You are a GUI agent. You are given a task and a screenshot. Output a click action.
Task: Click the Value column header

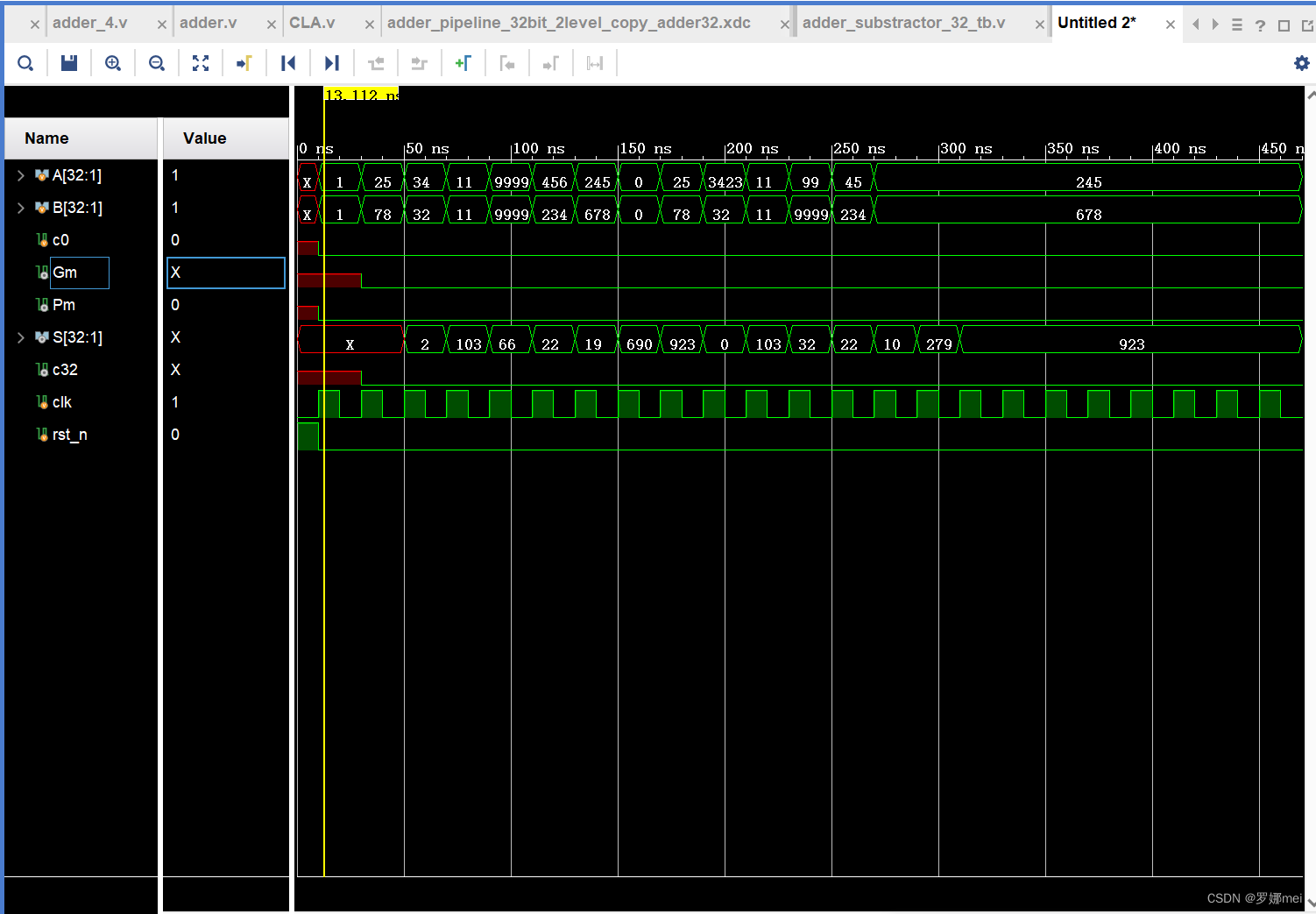pyautogui.click(x=226, y=138)
